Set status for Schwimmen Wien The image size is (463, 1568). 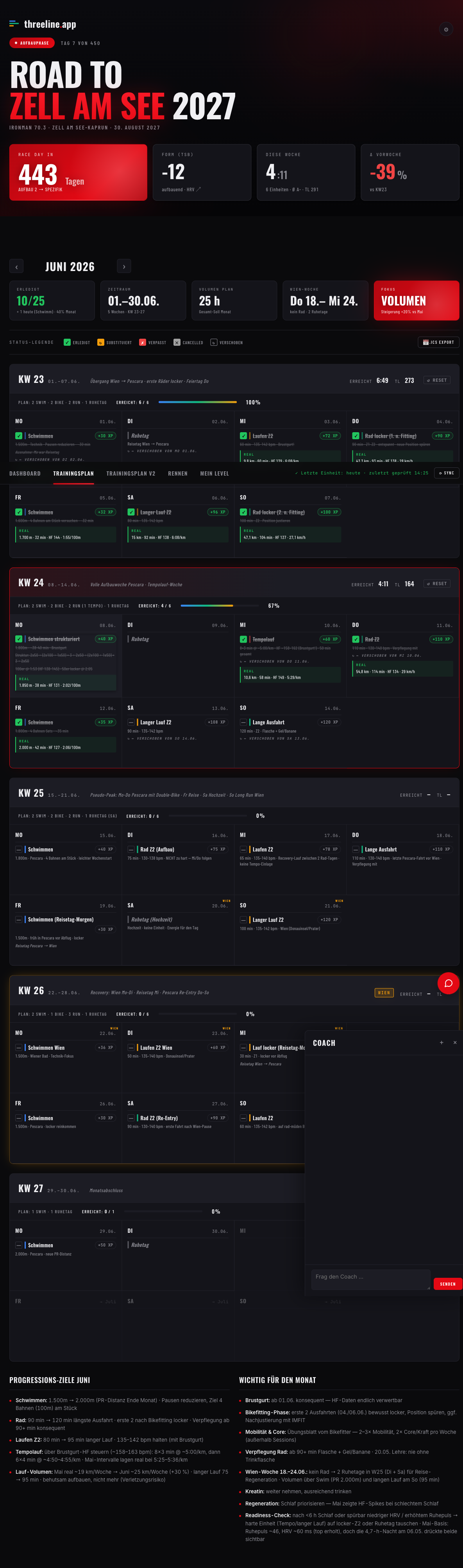(19, 1047)
